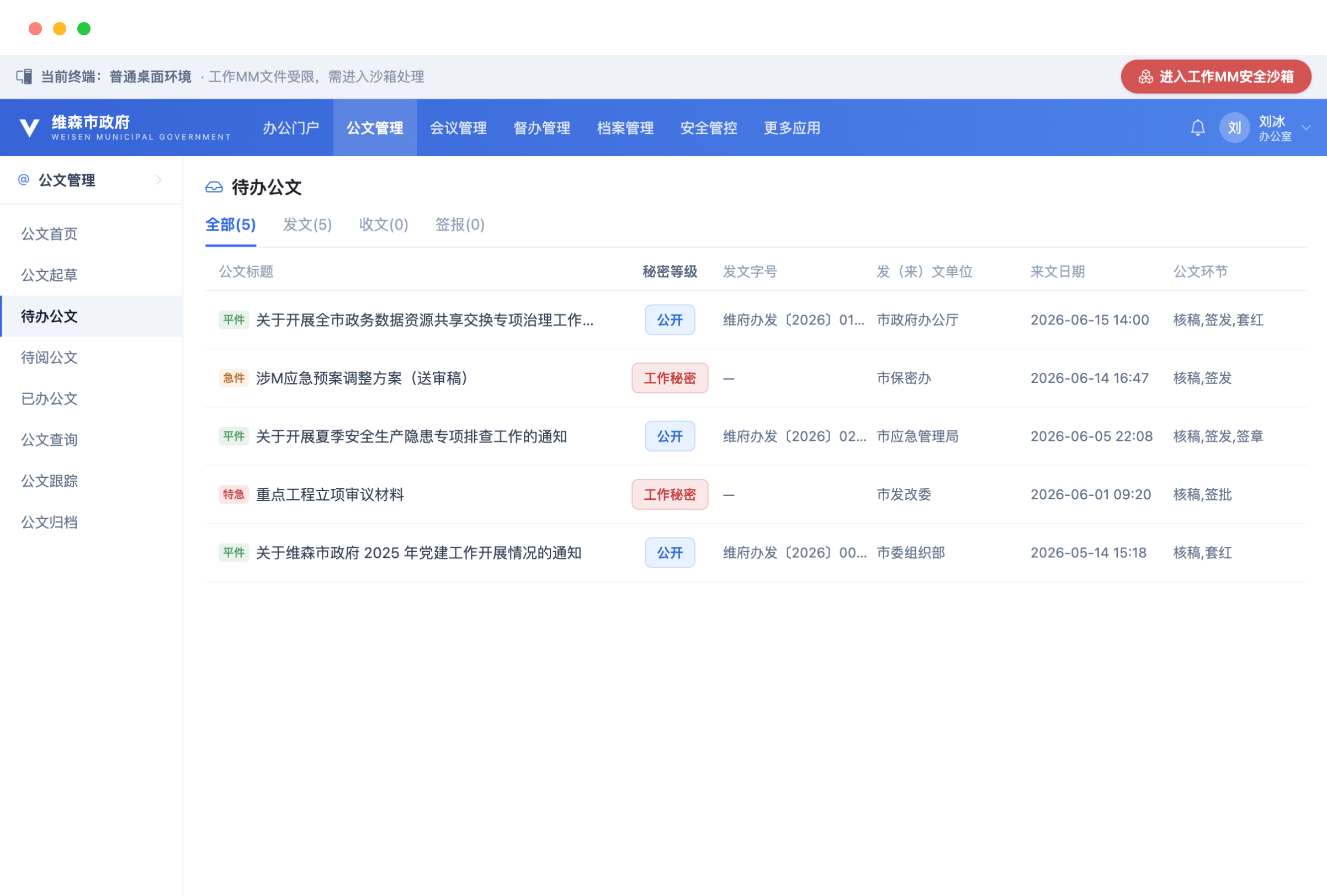This screenshot has width=1327, height=896.
Task: Open 待阅公文 in the sidebar
Action: 92,358
